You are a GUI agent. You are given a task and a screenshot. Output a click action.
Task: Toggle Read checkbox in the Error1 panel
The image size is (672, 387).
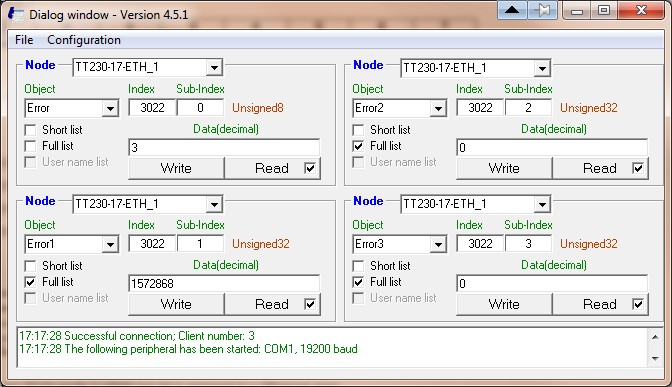(x=310, y=304)
